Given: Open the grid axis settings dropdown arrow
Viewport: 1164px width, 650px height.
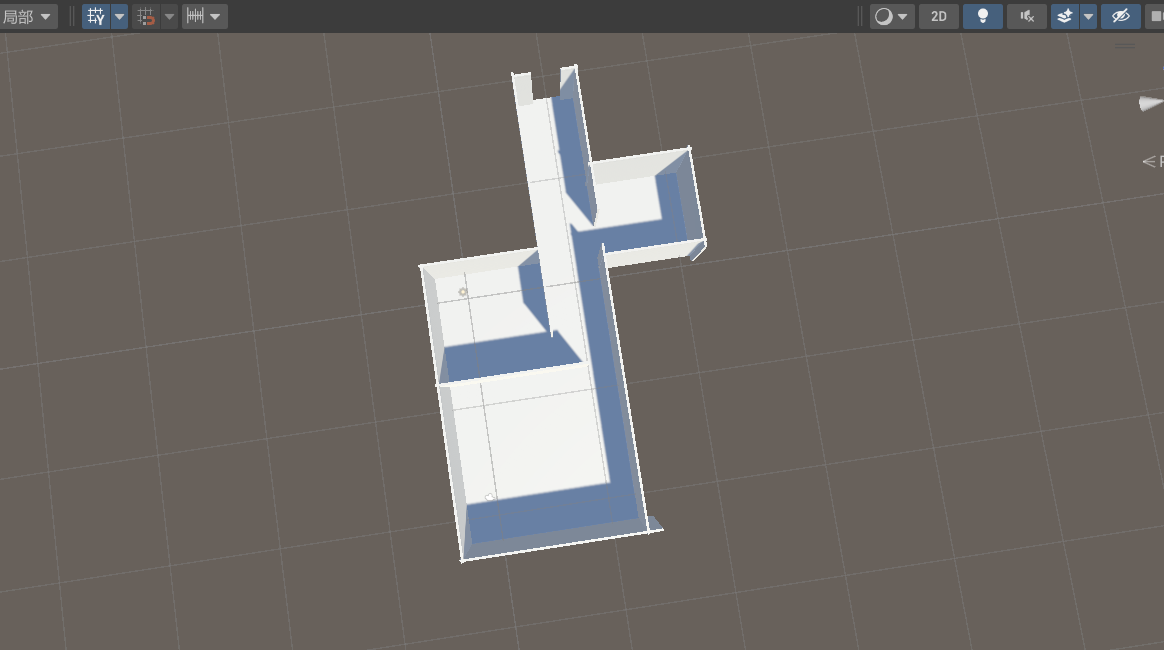Looking at the screenshot, I should click(120, 16).
